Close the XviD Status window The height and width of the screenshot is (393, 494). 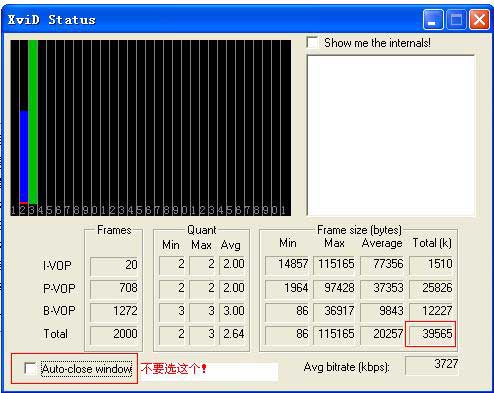click(x=479, y=20)
